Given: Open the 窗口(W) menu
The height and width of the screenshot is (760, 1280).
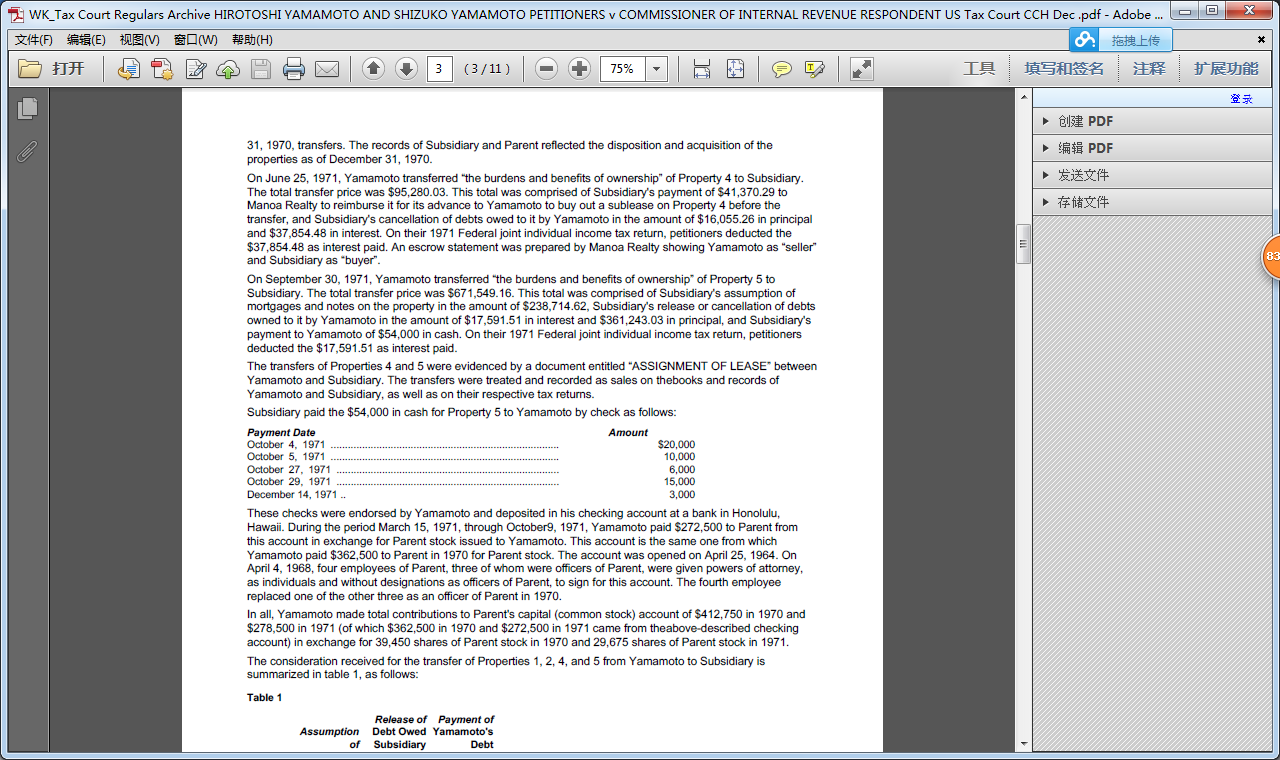Looking at the screenshot, I should pos(196,40).
